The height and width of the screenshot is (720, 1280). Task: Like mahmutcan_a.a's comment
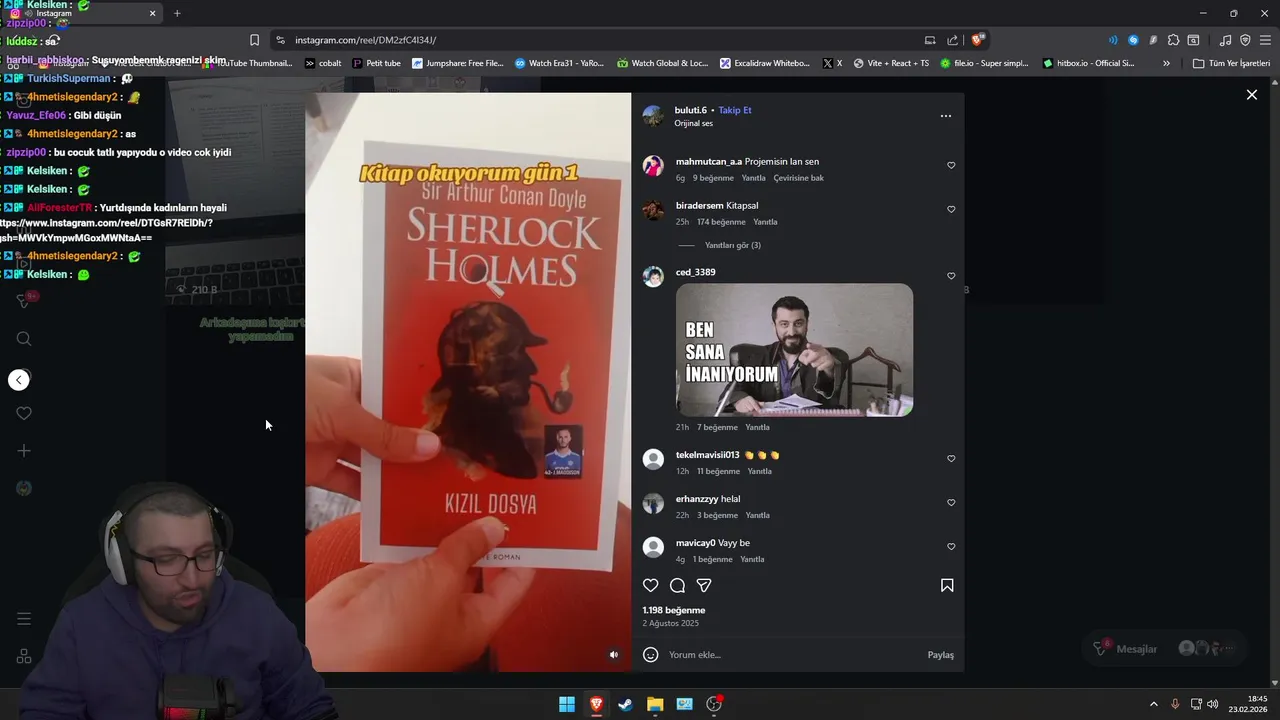coord(951,166)
